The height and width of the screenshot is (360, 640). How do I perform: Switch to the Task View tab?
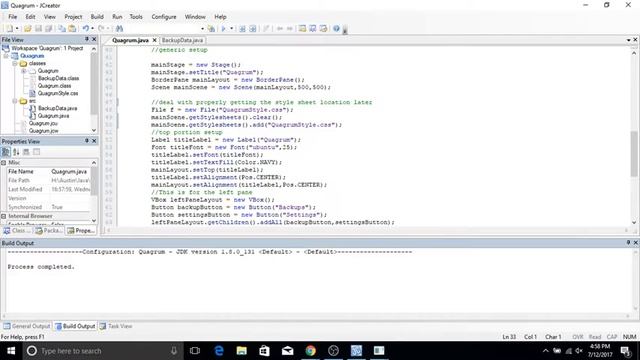pyautogui.click(x=116, y=326)
